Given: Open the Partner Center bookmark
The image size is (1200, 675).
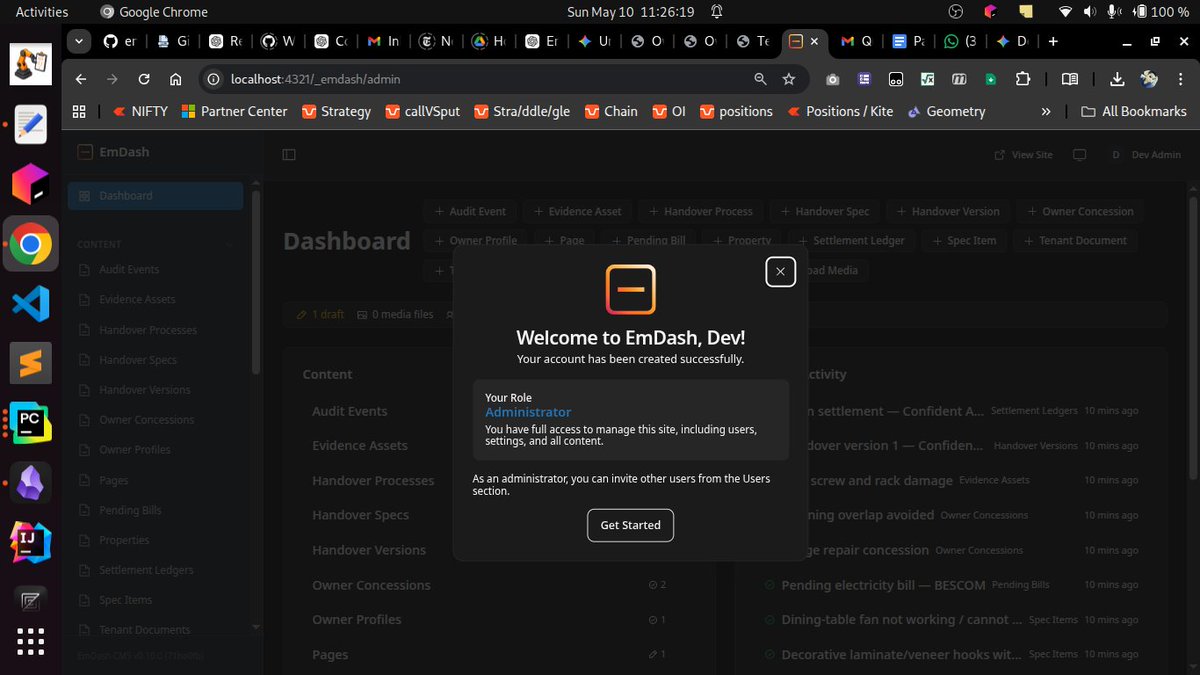Looking at the screenshot, I should click(x=234, y=112).
